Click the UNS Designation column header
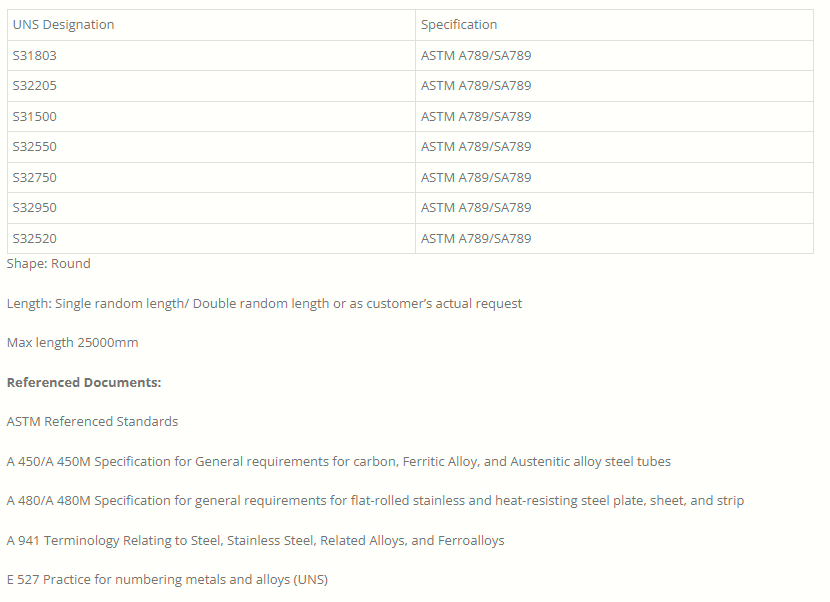 (x=63, y=25)
